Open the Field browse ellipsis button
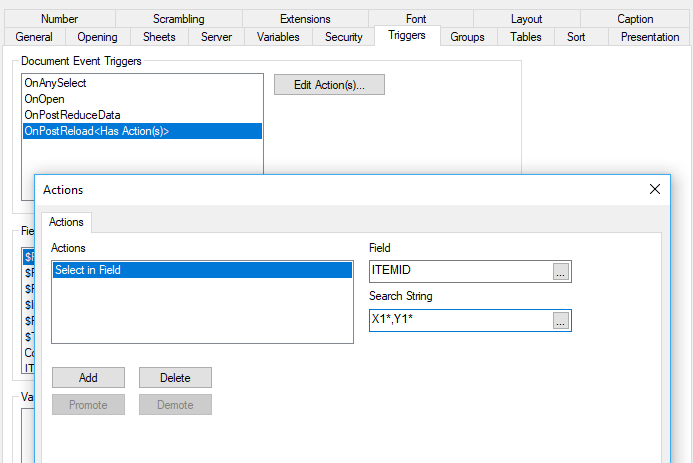 point(561,272)
